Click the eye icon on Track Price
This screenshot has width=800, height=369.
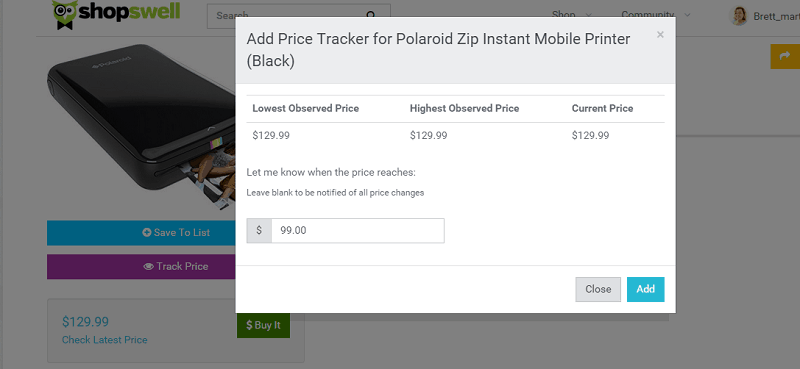[148, 266]
